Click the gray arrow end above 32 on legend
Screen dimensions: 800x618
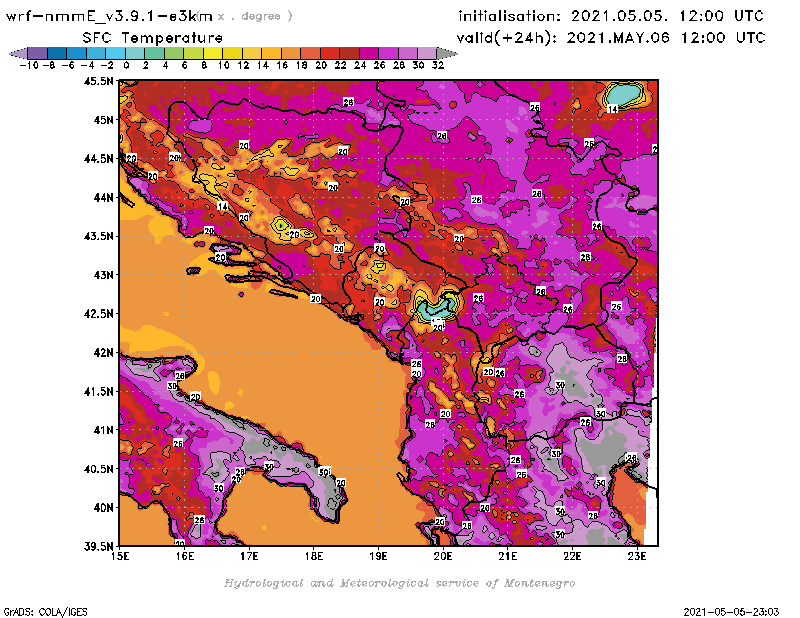(447, 53)
